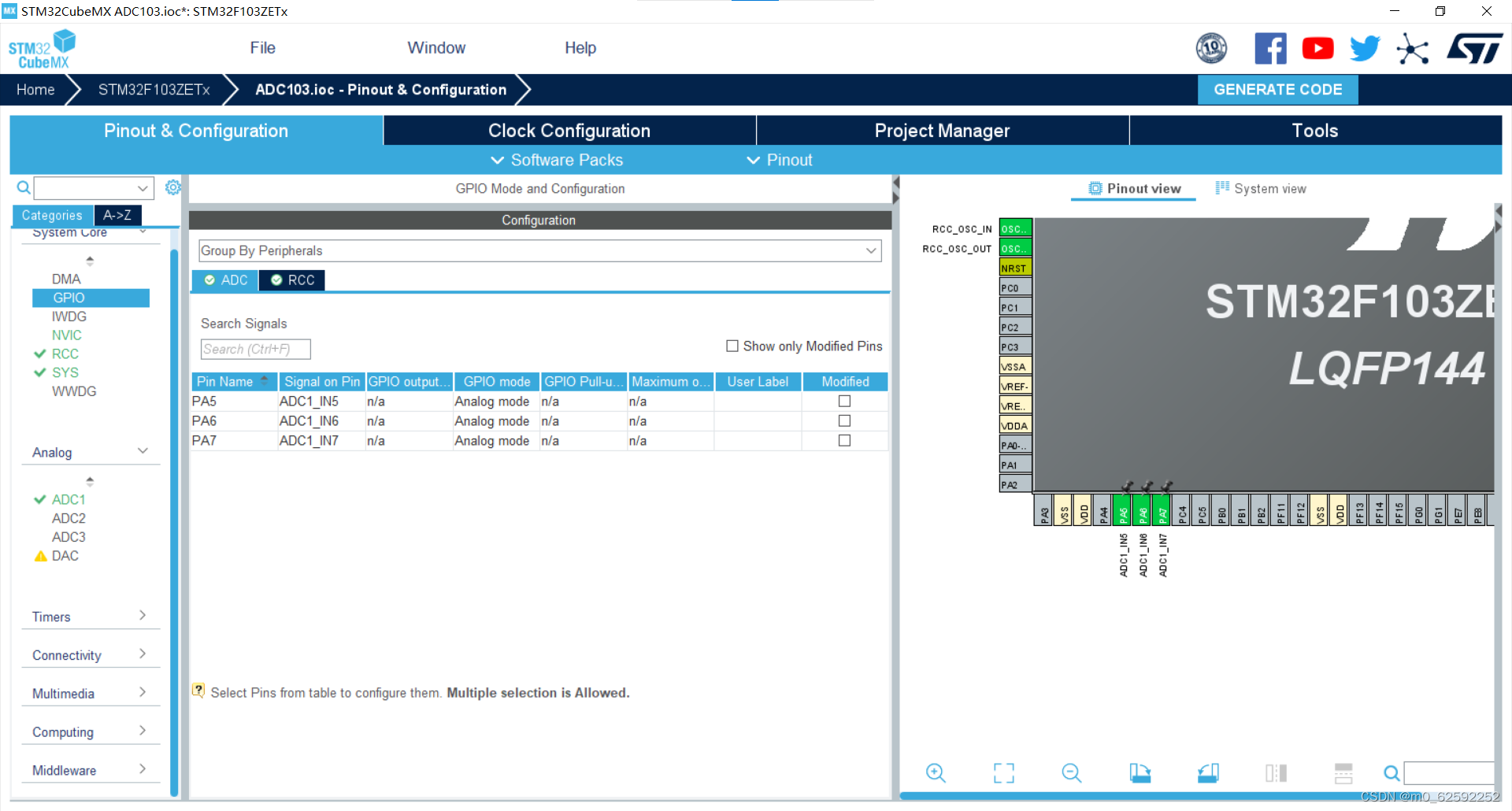Toggle the Modified checkbox for PA7

(x=844, y=440)
